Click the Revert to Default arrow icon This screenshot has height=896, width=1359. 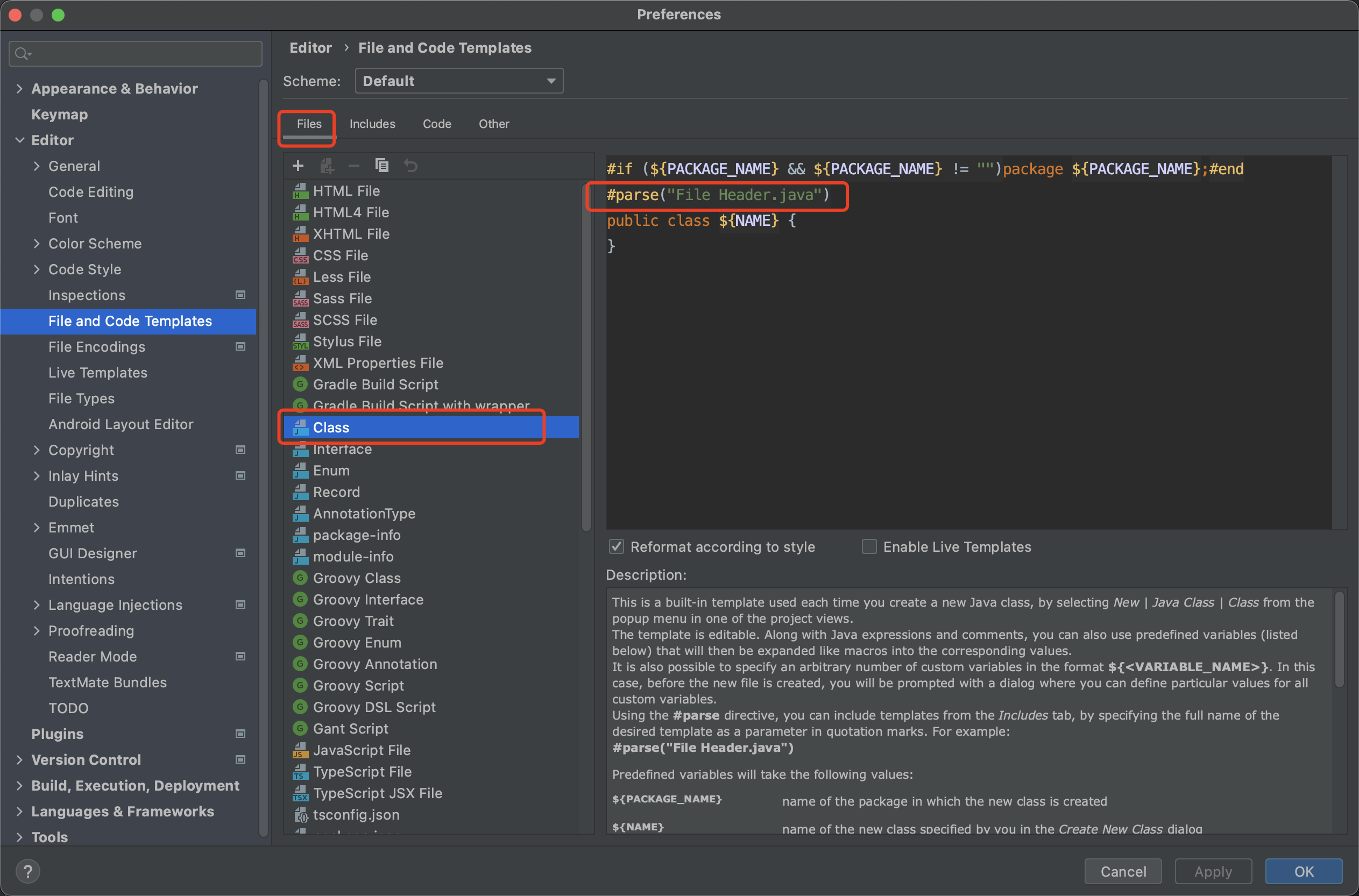point(410,166)
